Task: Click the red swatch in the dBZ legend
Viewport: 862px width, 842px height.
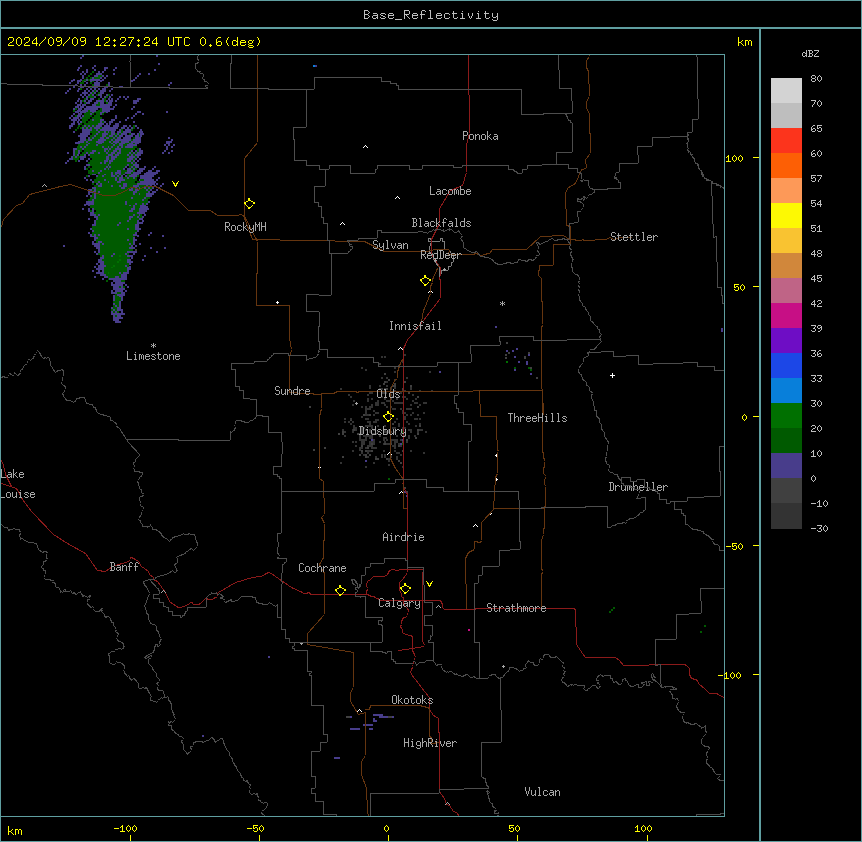Action: click(786, 140)
